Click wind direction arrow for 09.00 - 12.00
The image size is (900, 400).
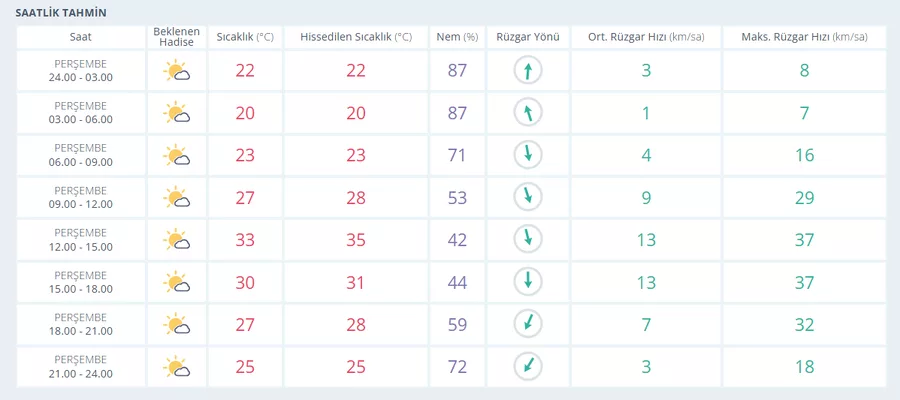[528, 197]
